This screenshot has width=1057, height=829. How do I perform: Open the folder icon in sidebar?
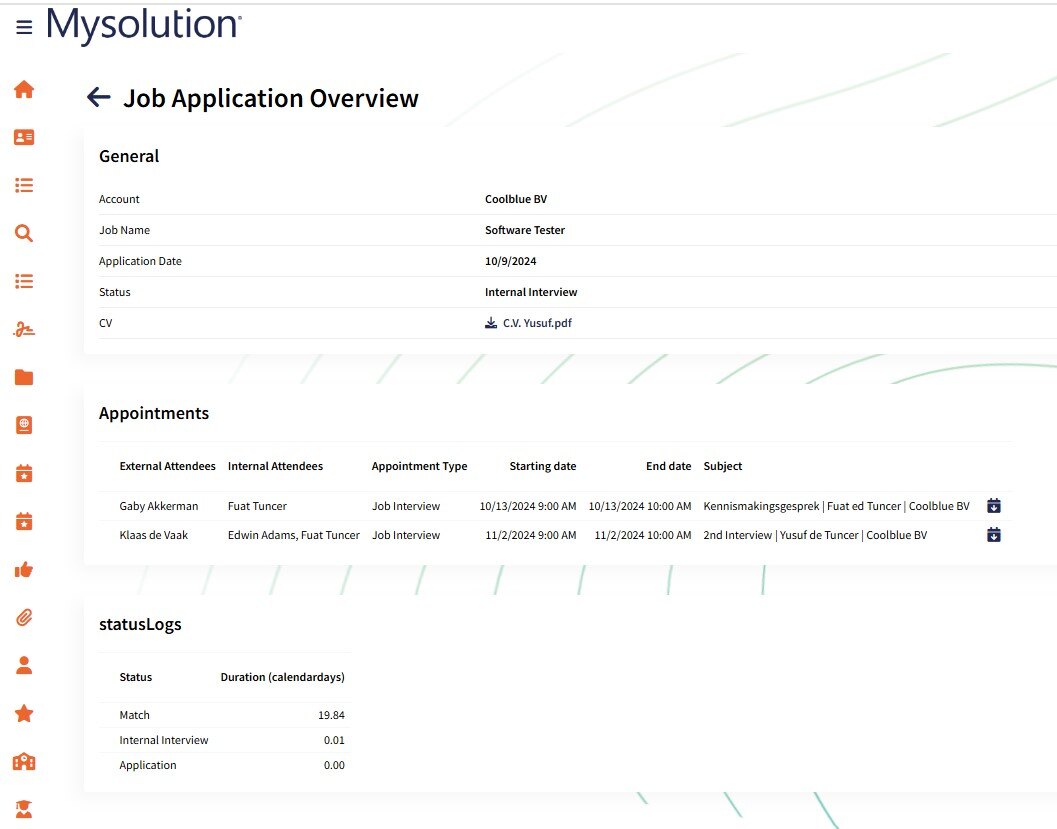[24, 377]
